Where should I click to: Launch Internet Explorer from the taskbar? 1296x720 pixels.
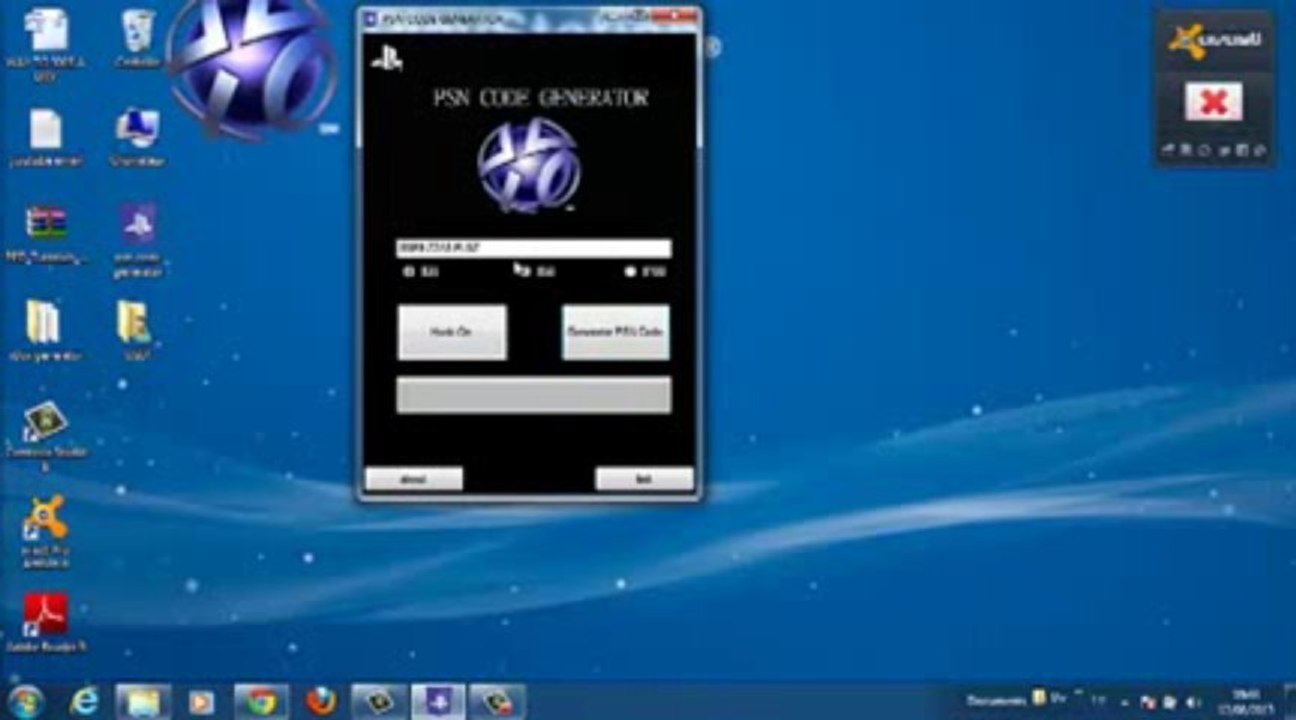pyautogui.click(x=85, y=702)
